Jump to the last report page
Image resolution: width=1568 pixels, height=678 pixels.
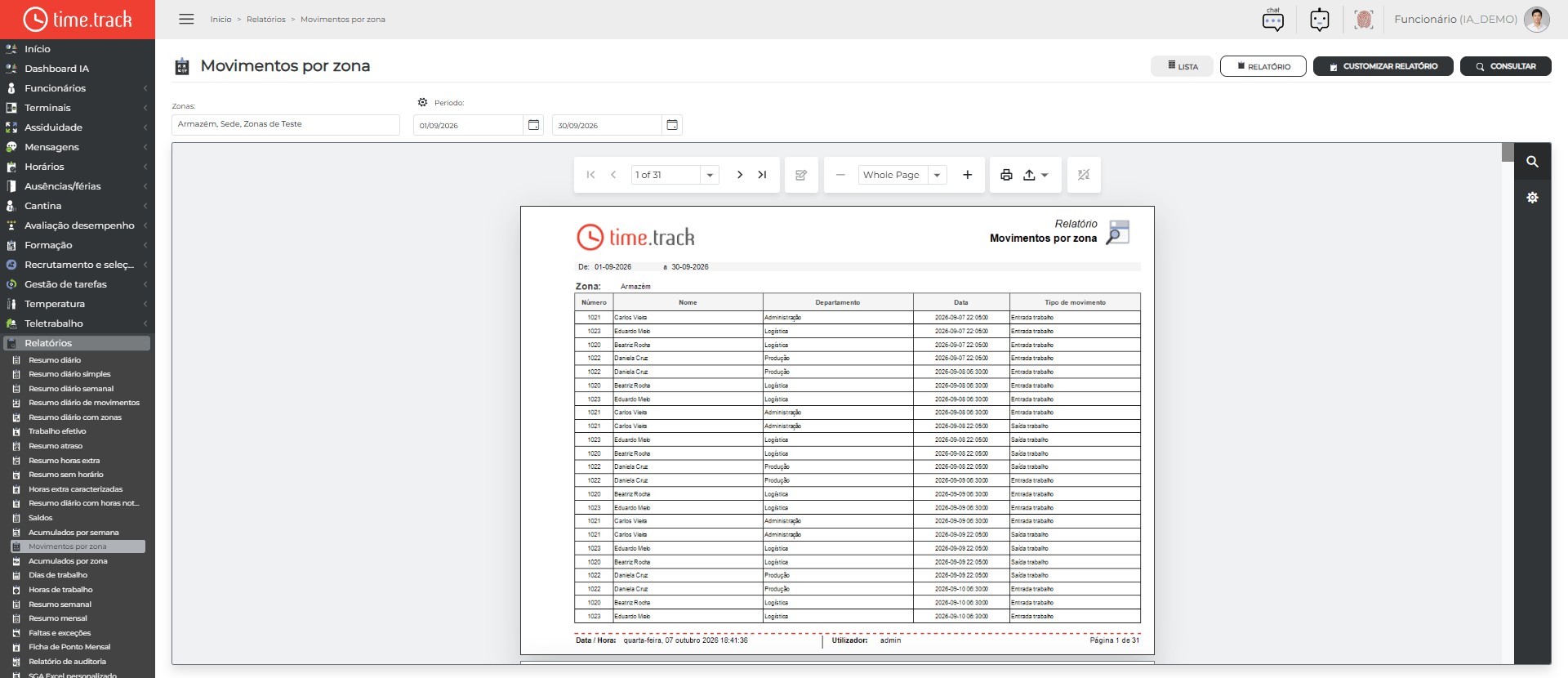(x=762, y=175)
